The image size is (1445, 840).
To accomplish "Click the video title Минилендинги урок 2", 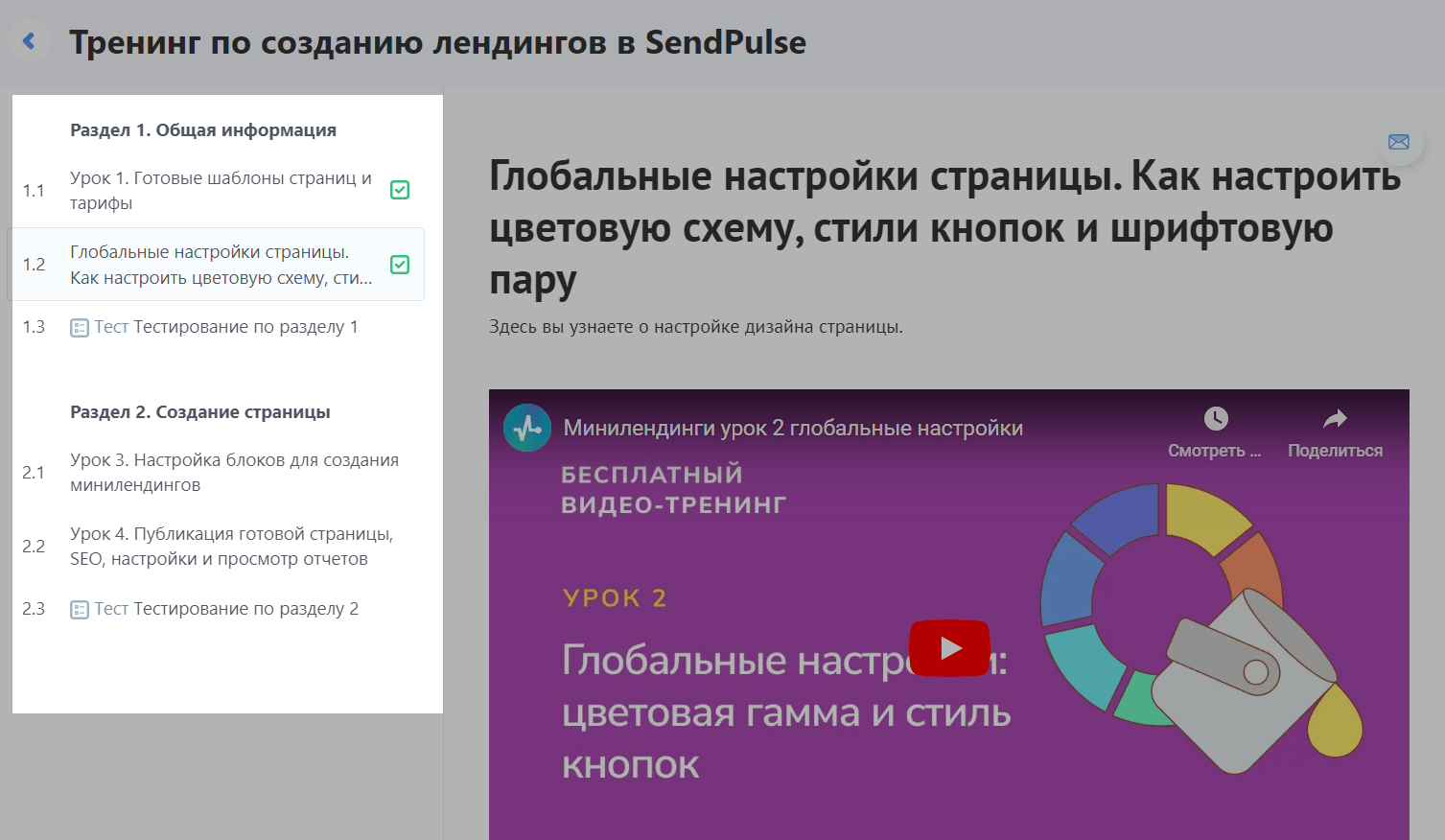I will point(793,428).
